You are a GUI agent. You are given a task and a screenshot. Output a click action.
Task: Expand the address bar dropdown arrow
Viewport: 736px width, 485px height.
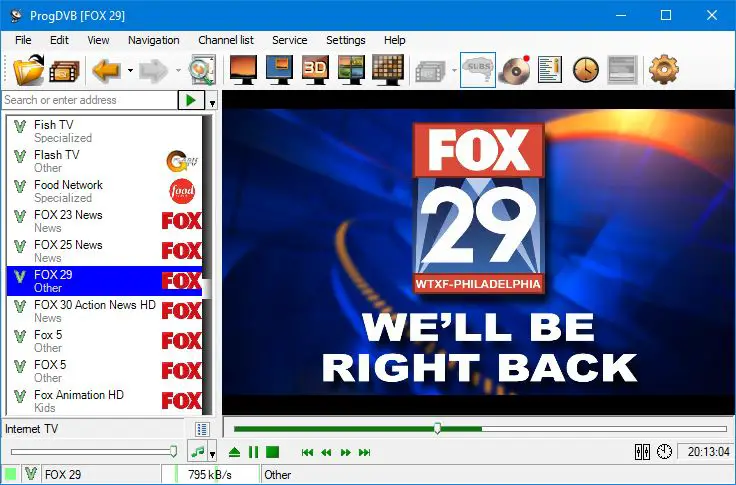point(212,100)
